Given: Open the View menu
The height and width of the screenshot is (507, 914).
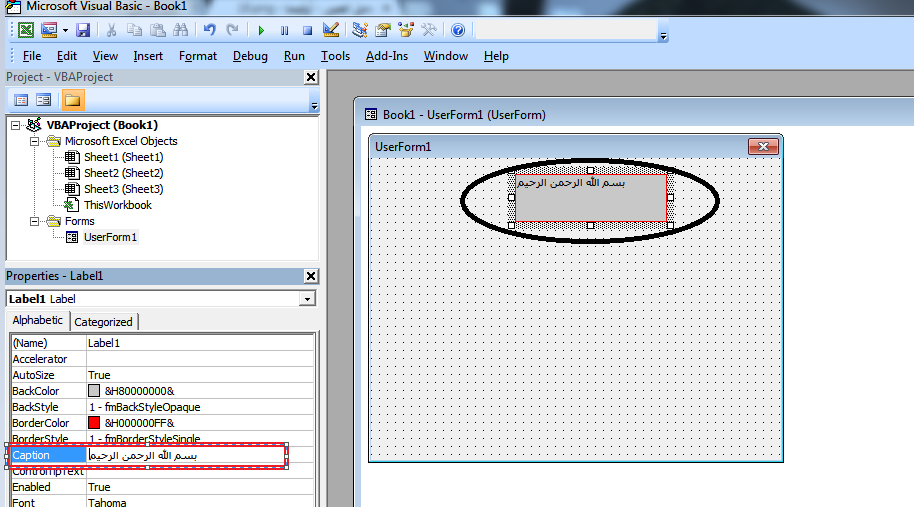Looking at the screenshot, I should click(x=105, y=56).
